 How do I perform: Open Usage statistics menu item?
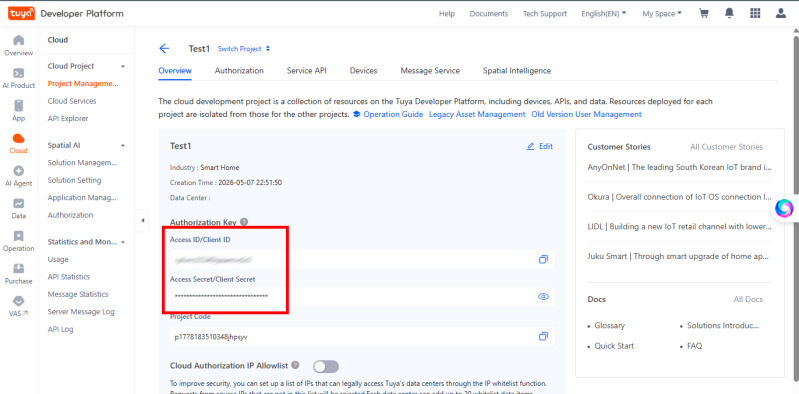pos(58,259)
